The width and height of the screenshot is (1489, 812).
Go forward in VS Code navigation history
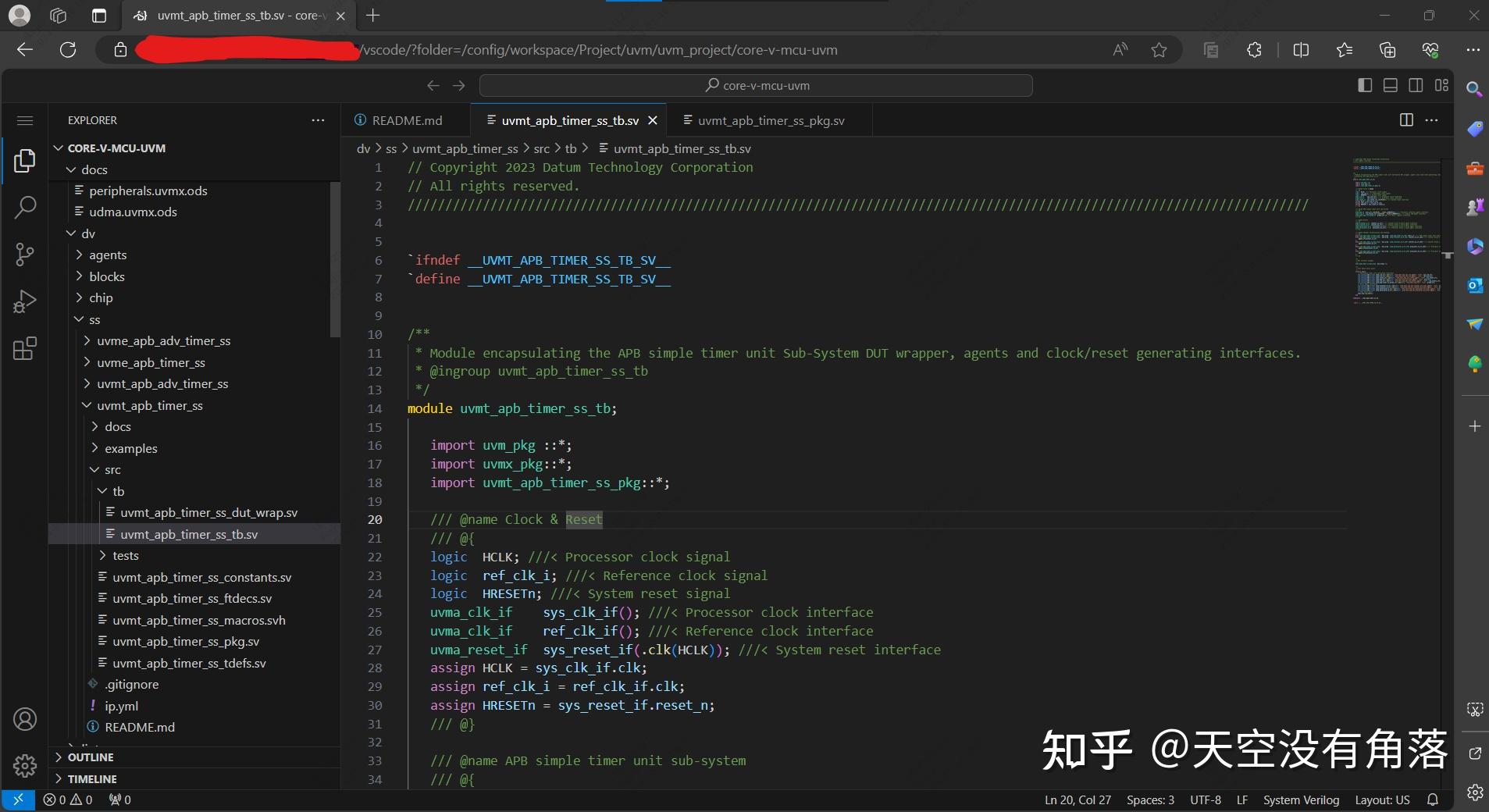(459, 85)
